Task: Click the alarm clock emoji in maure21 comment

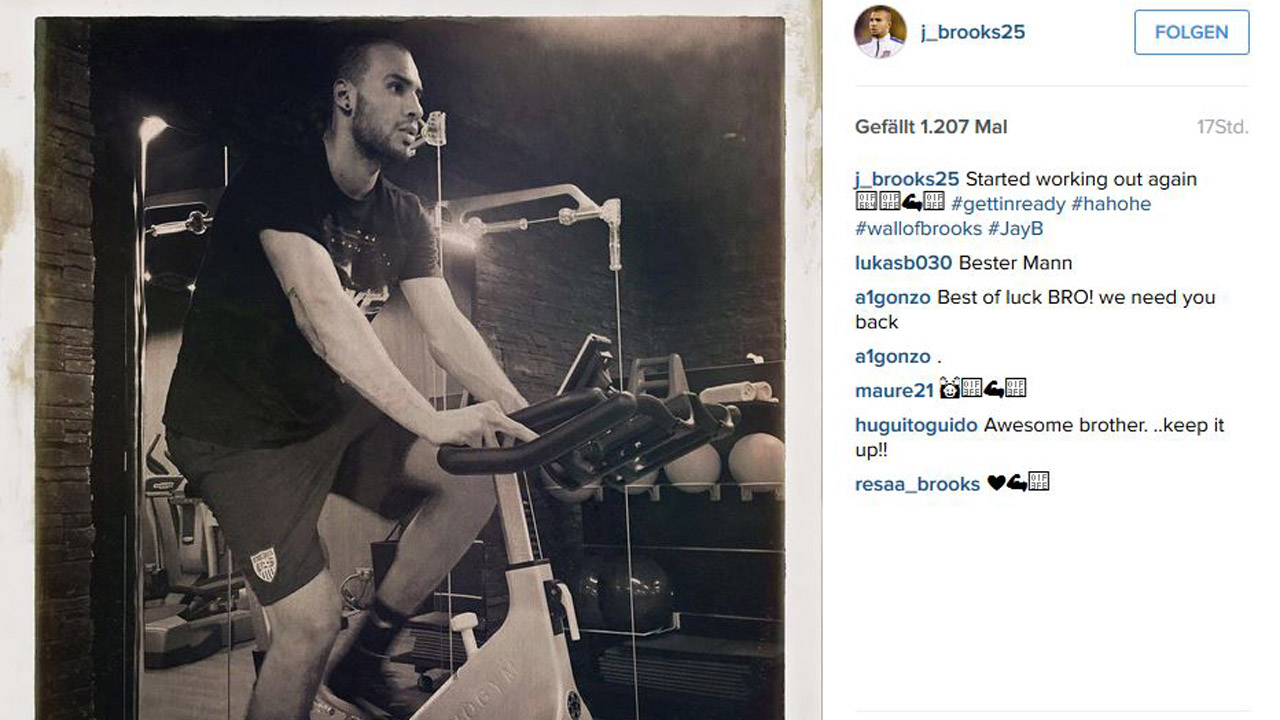Action: (949, 389)
